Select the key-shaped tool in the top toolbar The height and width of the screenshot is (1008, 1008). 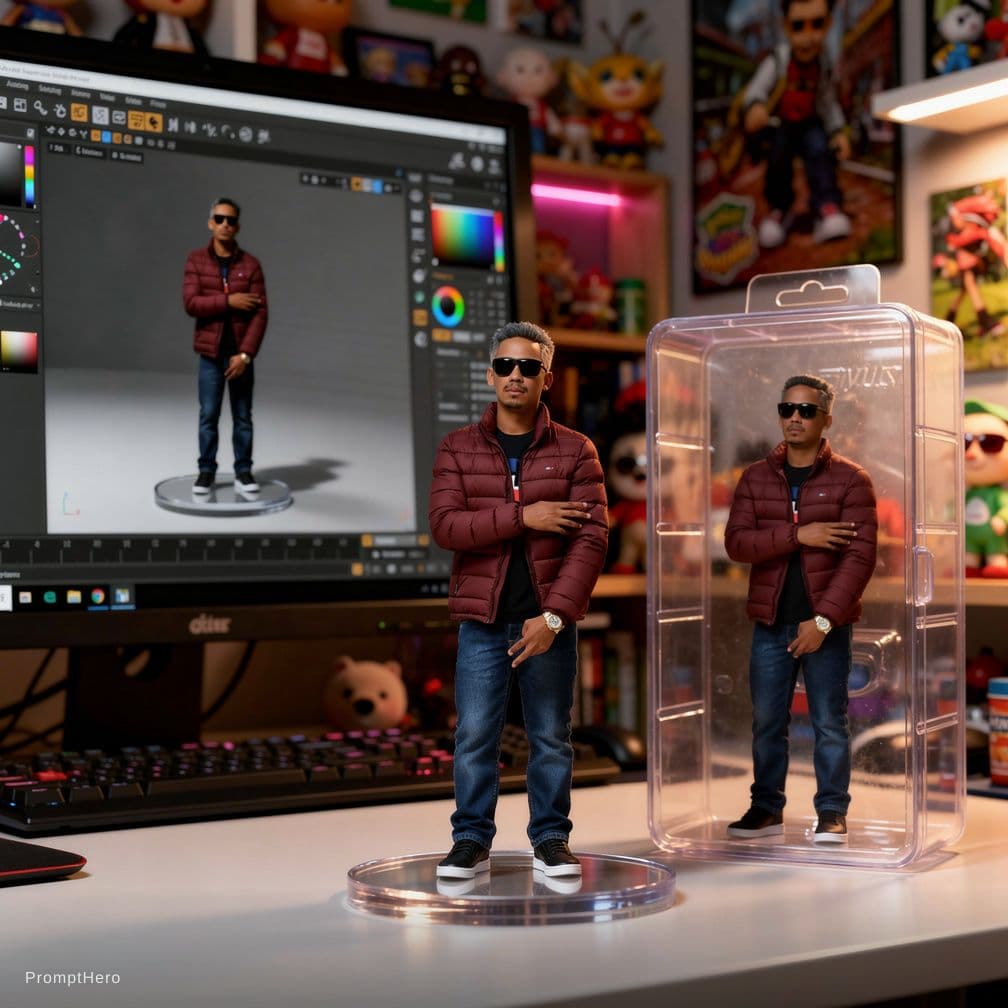coord(40,107)
